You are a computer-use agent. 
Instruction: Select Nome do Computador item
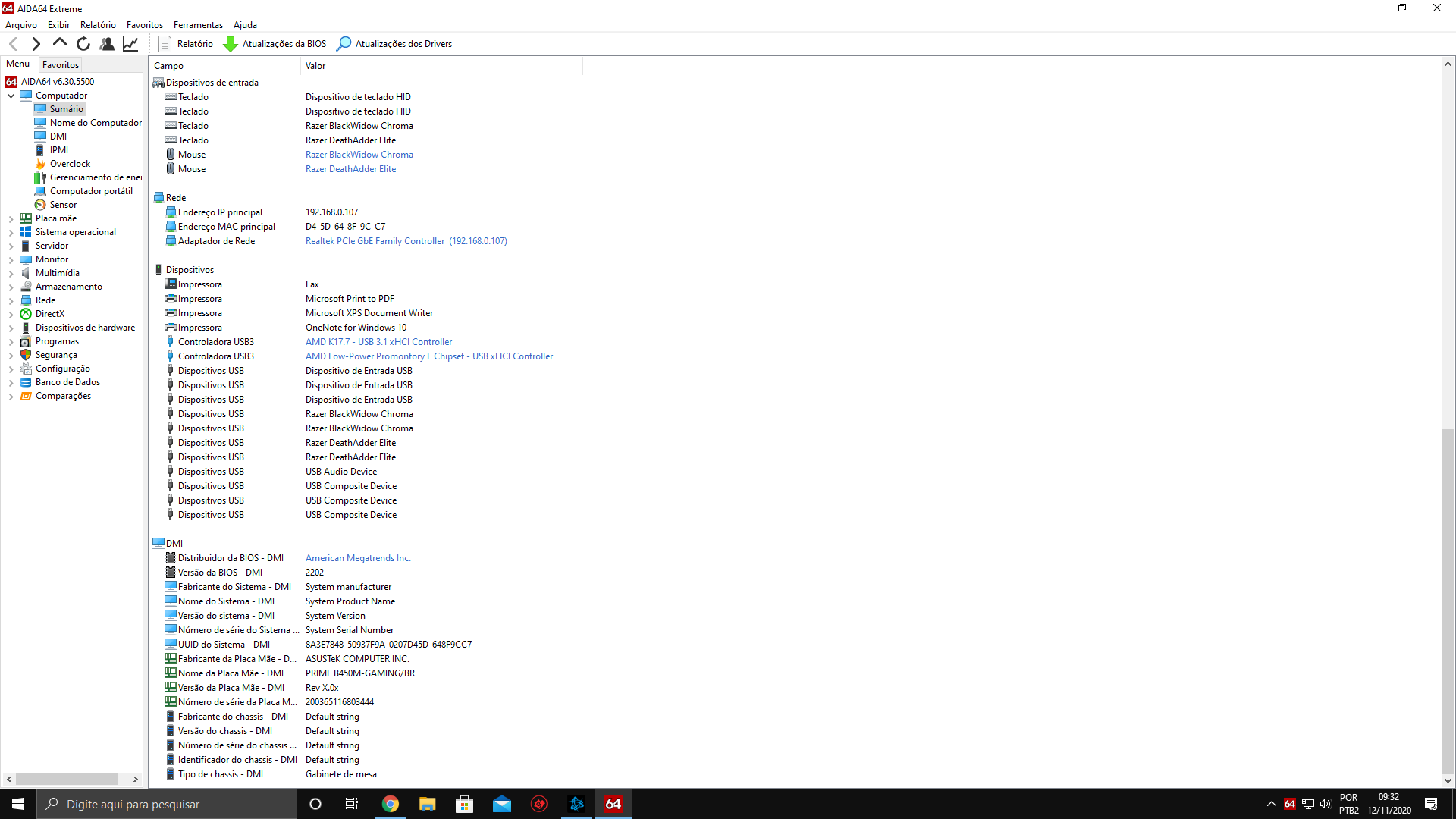point(88,123)
